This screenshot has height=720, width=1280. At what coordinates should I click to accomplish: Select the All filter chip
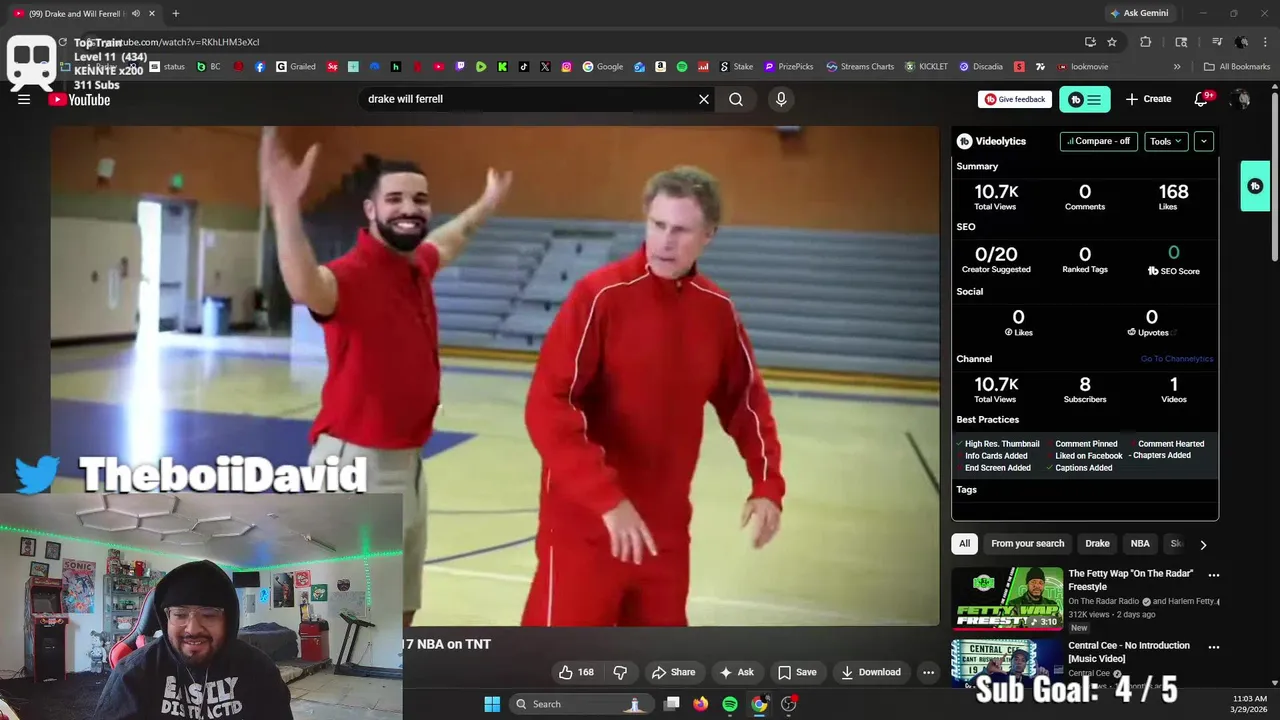coord(964,543)
